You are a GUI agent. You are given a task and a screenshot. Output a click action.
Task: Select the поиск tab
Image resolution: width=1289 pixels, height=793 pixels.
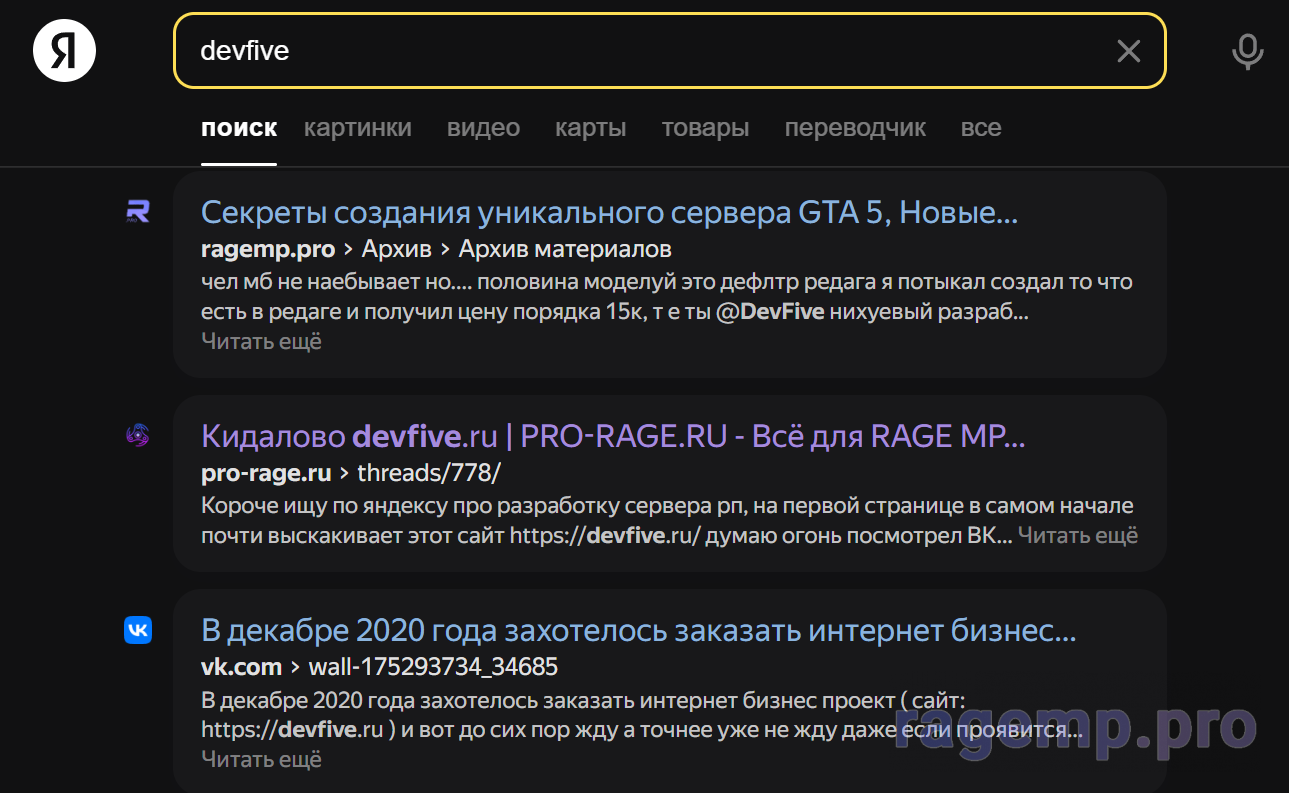239,128
